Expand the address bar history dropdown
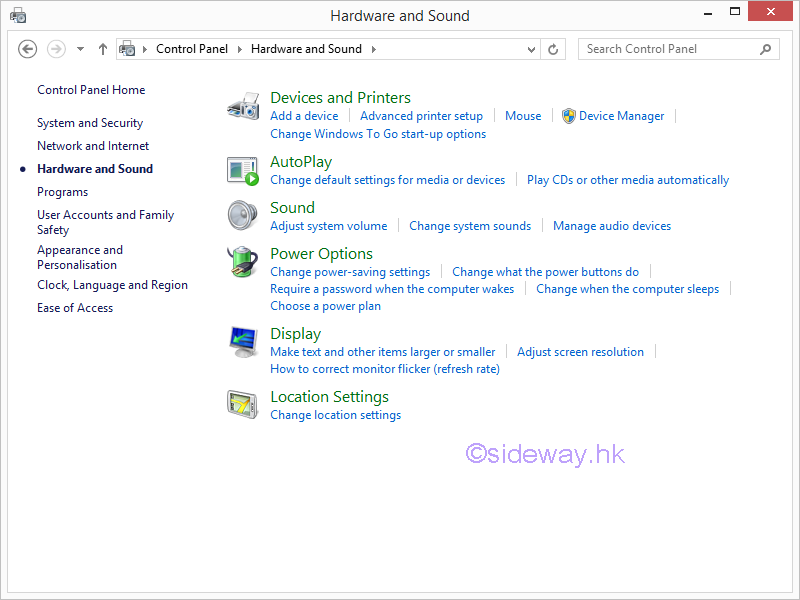The width and height of the screenshot is (800, 600). 532,49
